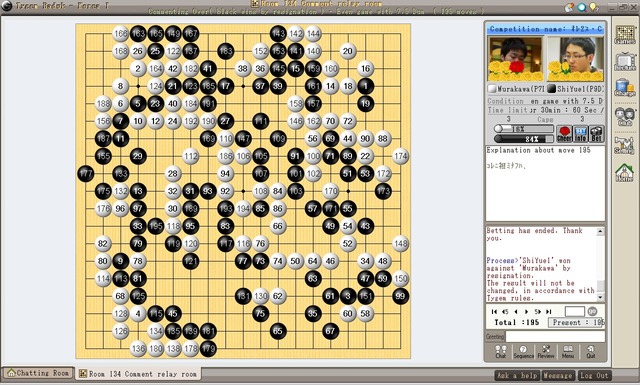Click the Condition game info row
The image size is (640, 385).
[545, 101]
